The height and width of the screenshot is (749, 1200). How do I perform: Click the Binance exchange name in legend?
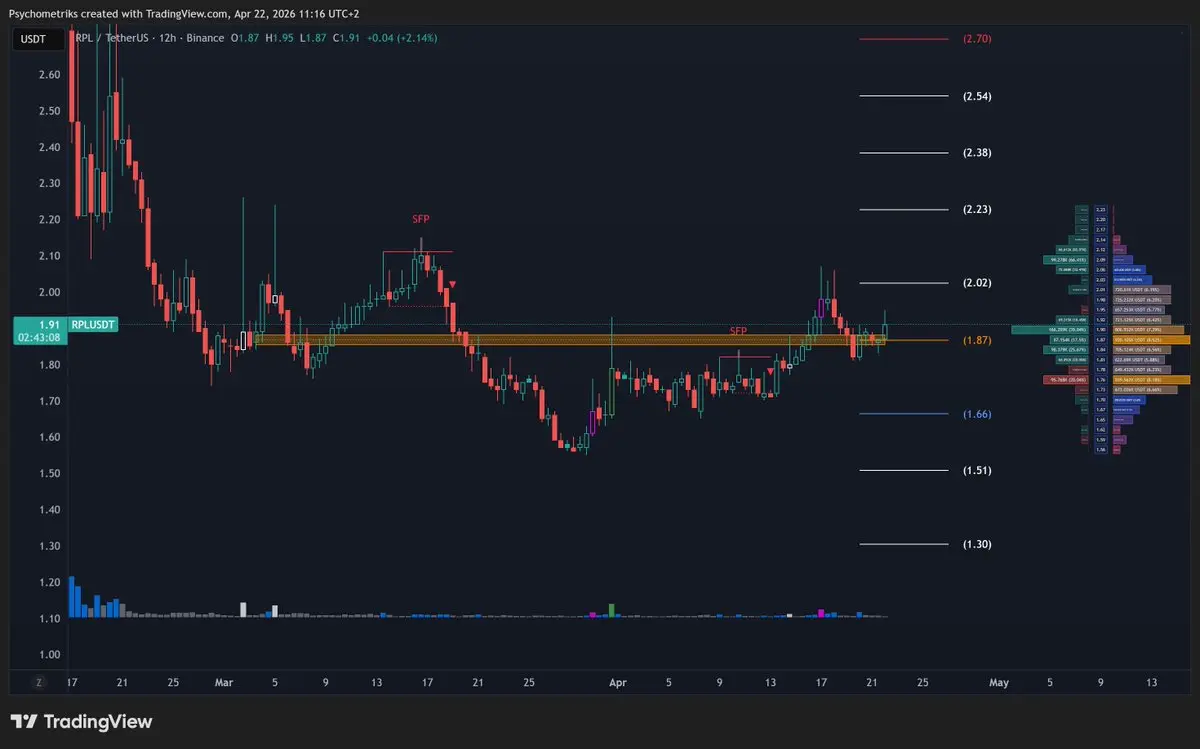(207, 38)
